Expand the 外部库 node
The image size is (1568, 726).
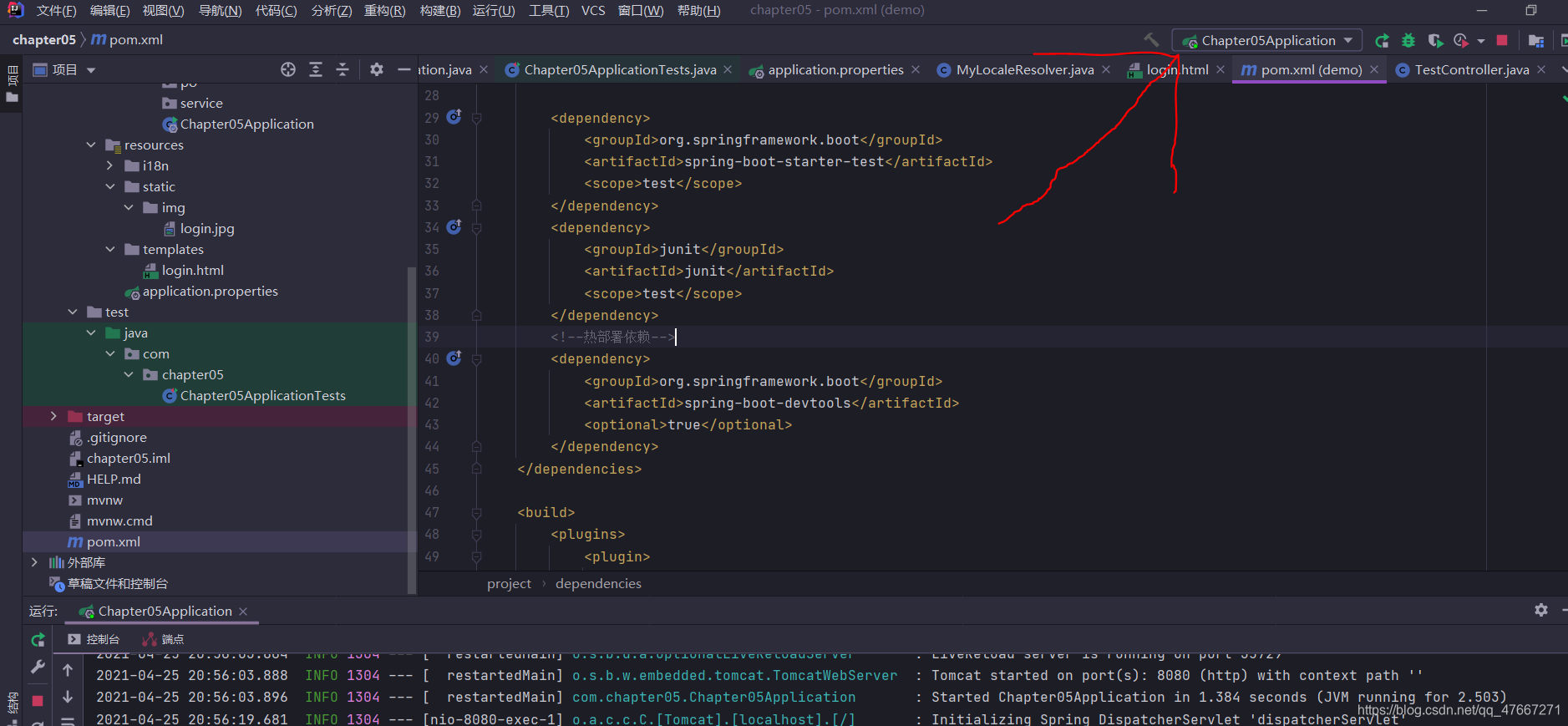[34, 562]
